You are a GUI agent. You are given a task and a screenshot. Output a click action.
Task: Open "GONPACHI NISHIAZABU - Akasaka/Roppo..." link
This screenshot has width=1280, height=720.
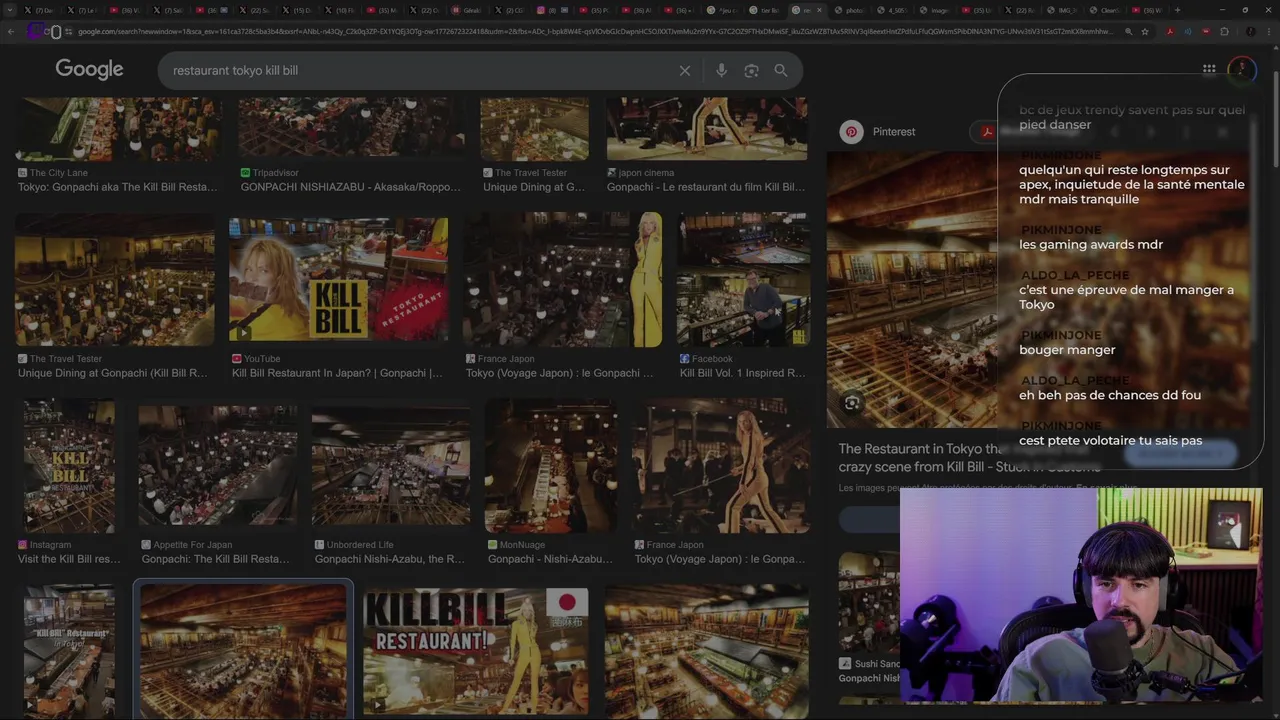351,187
